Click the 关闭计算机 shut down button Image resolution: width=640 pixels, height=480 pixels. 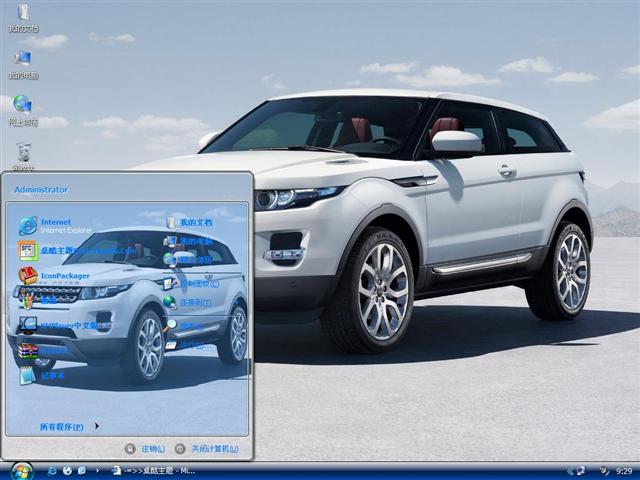click(x=207, y=449)
